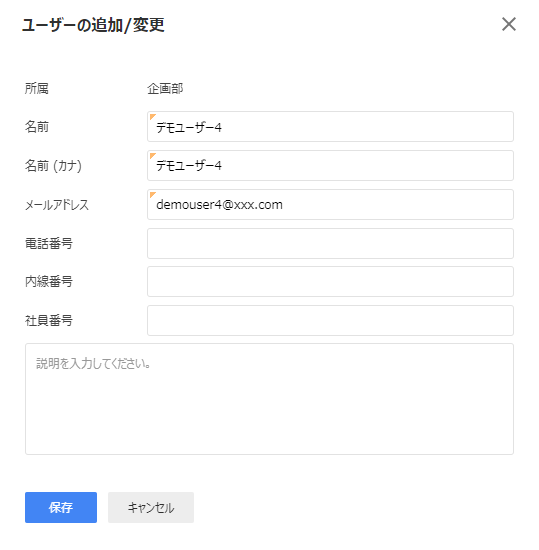Click the 電話番号 label
539x550 pixels.
tap(49, 243)
